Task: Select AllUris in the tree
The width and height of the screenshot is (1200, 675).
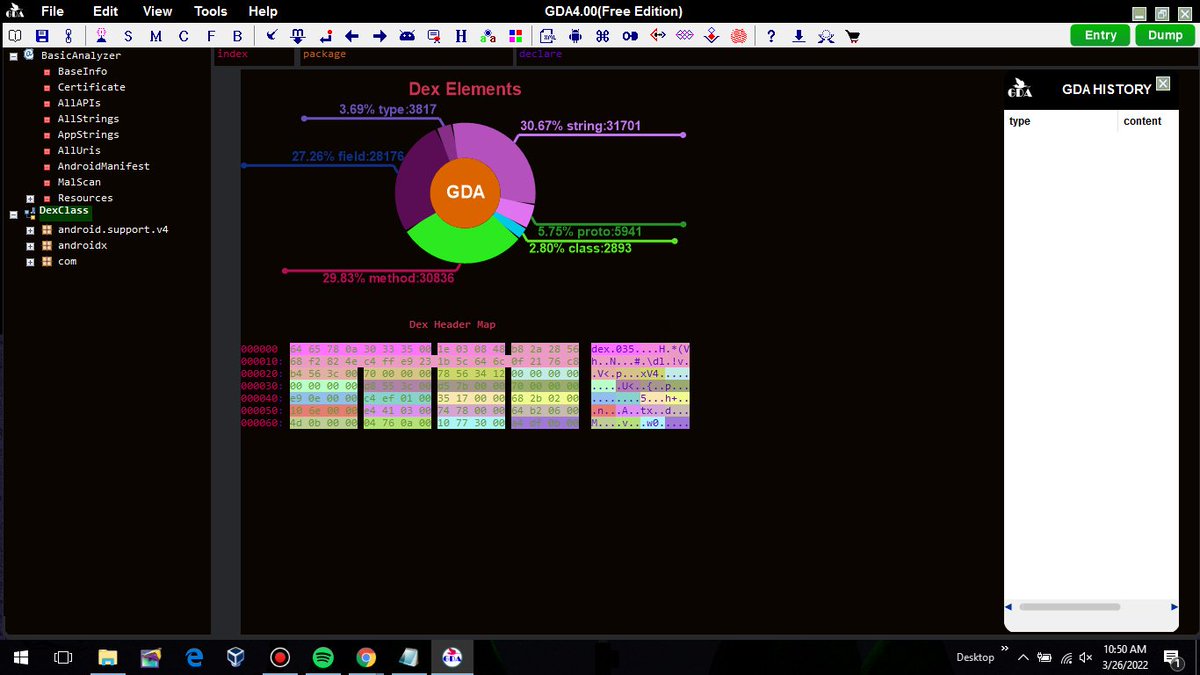Action: point(79,150)
